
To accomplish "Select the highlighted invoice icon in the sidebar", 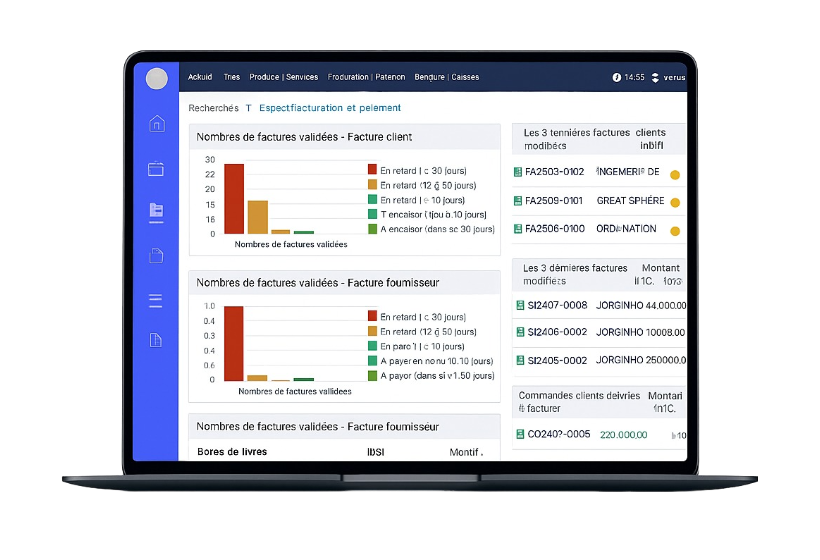I will pyautogui.click(x=156, y=211).
